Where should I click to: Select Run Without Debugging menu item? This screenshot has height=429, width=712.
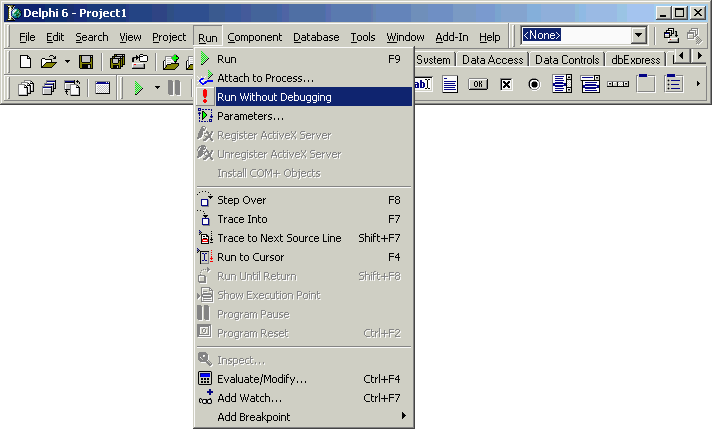[x=304, y=97]
